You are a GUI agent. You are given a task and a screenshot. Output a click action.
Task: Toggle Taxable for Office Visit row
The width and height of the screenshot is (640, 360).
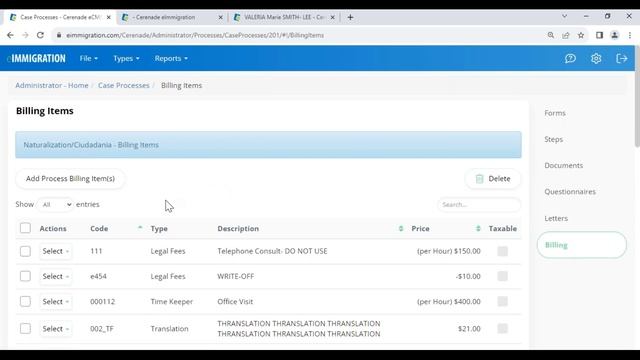click(502, 302)
